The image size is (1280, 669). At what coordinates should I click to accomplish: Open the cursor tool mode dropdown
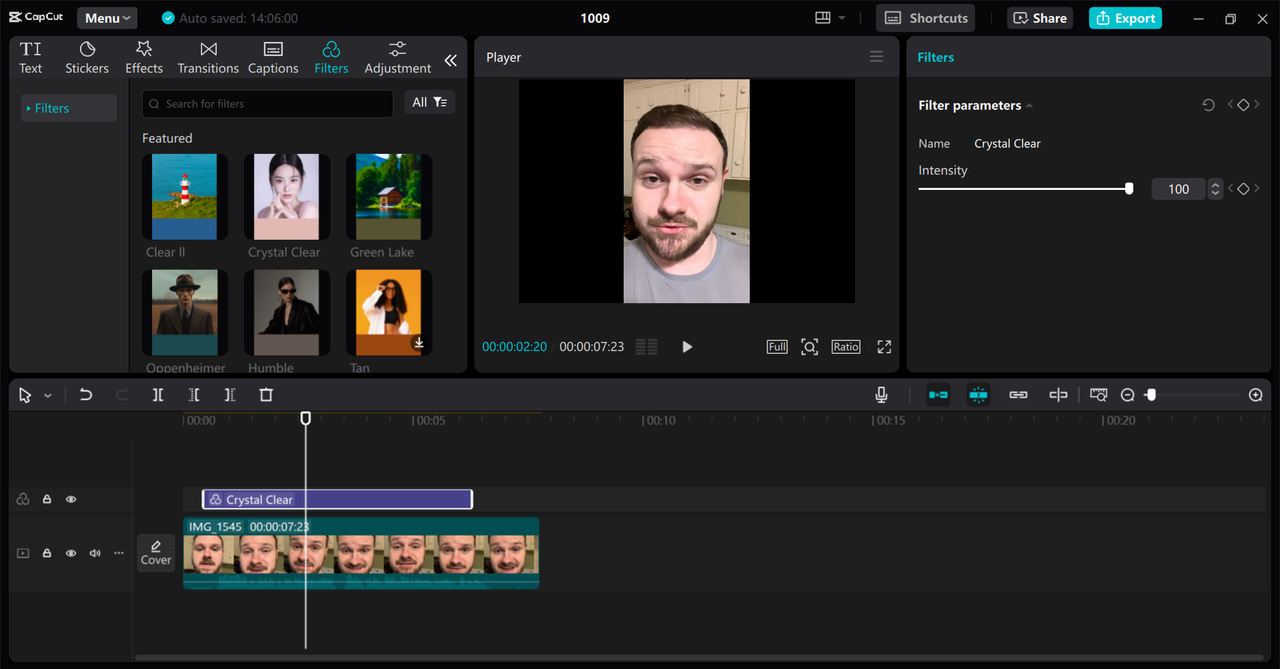pyautogui.click(x=47, y=396)
